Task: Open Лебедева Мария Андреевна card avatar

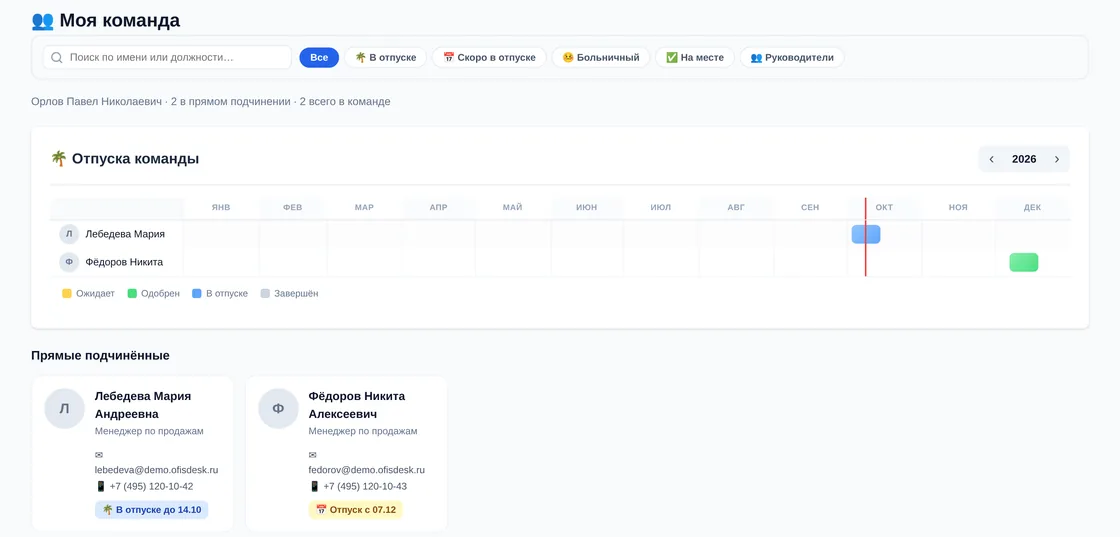Action: (x=64, y=408)
